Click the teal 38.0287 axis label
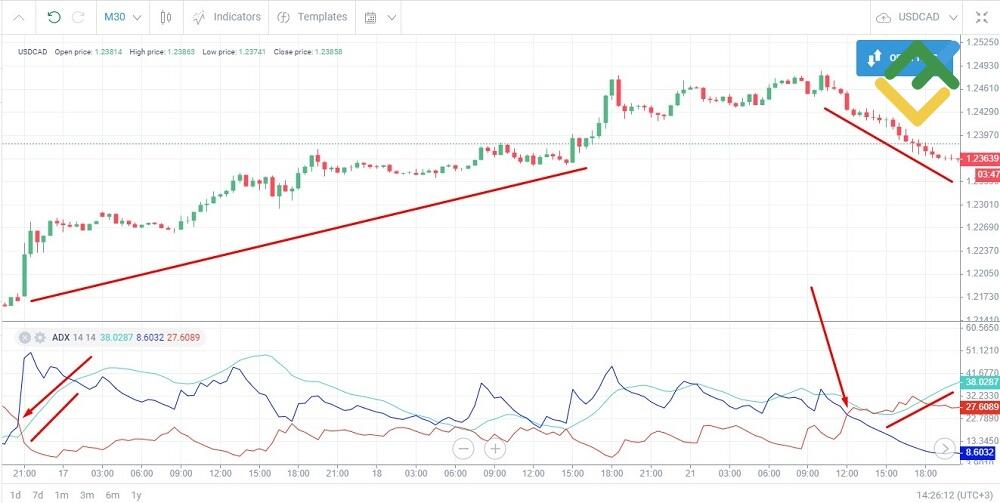This screenshot has width=1000, height=503. [x=981, y=382]
